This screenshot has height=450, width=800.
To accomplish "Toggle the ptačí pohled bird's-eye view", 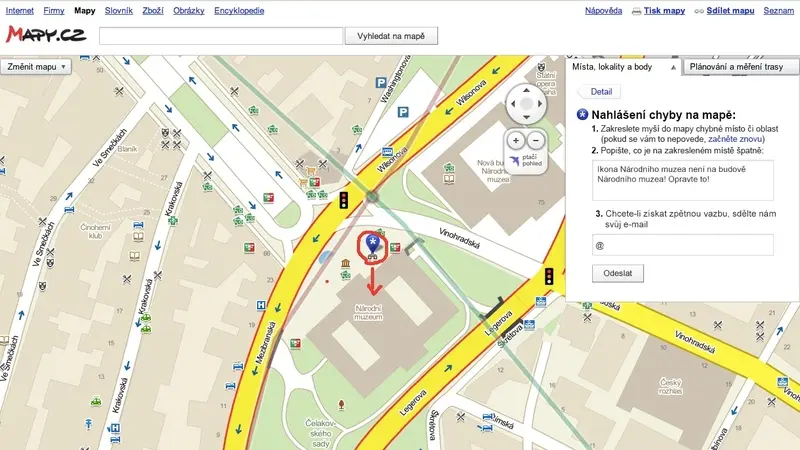I will coord(526,160).
